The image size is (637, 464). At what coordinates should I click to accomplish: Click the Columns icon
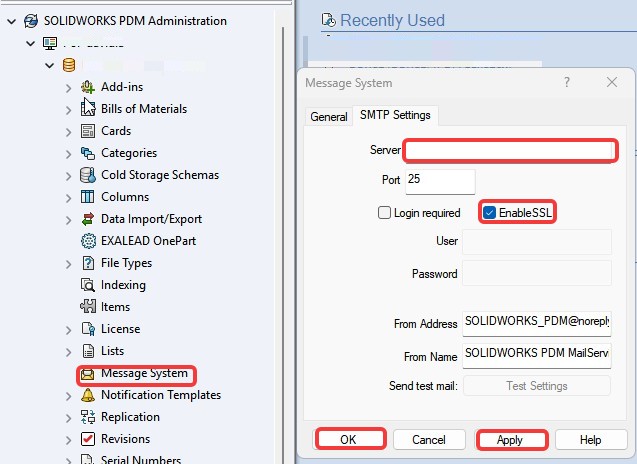(x=88, y=197)
